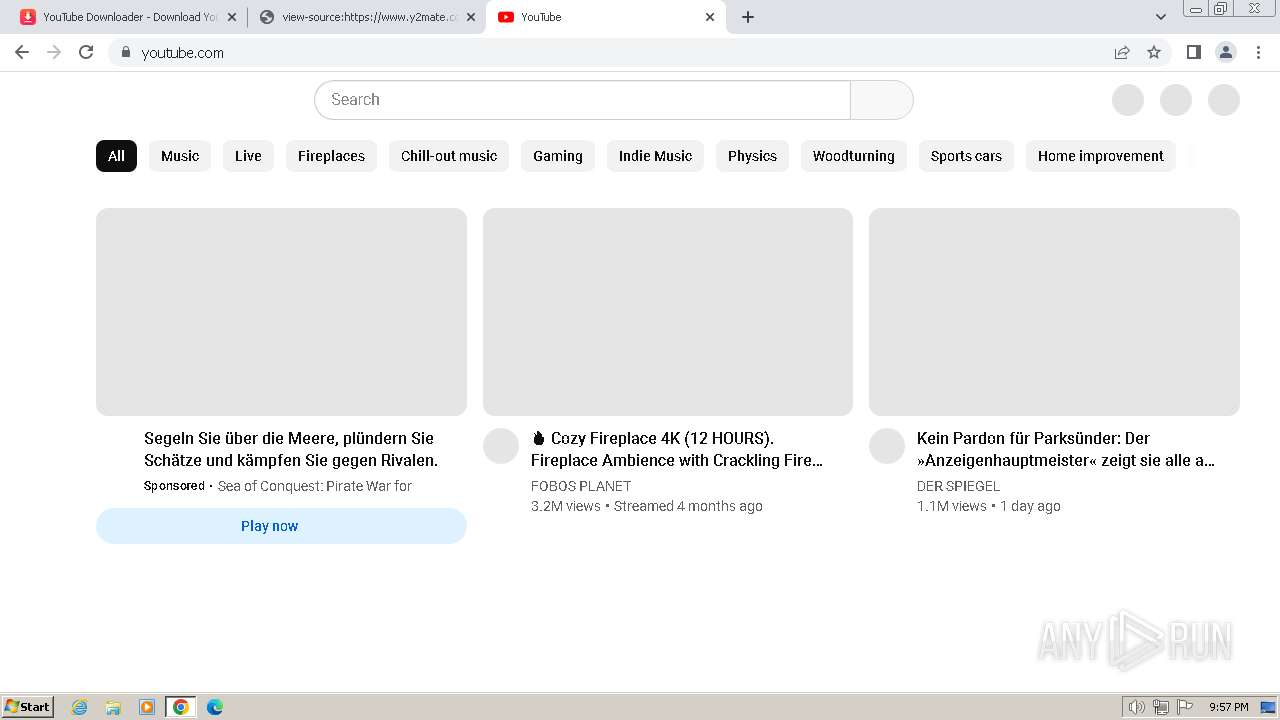This screenshot has height=720, width=1280.
Task: Select the Music filter chip
Action: (x=180, y=156)
